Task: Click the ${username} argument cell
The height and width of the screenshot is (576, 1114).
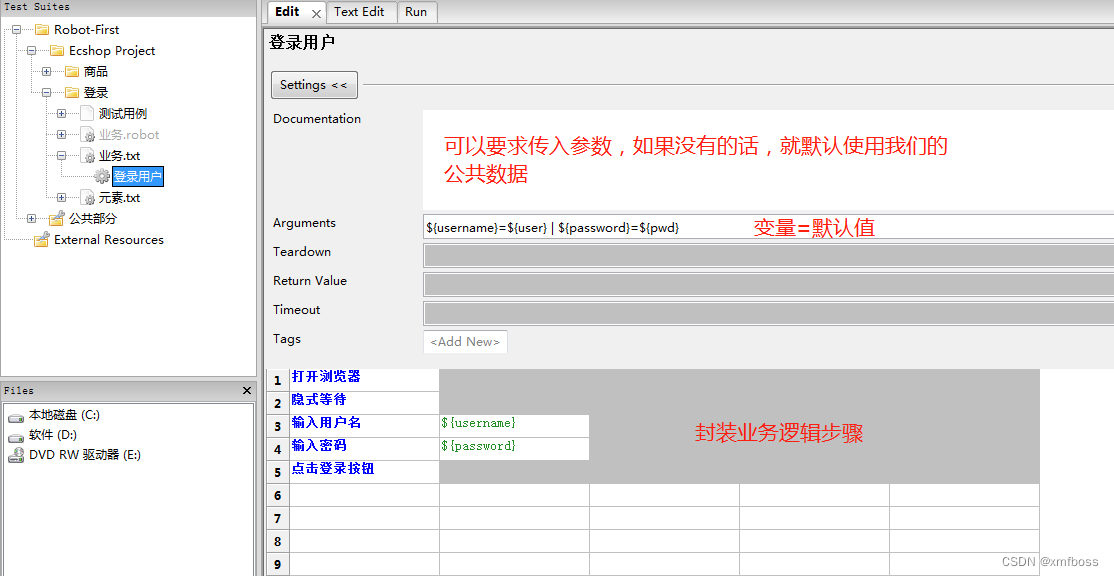Action: pos(514,426)
